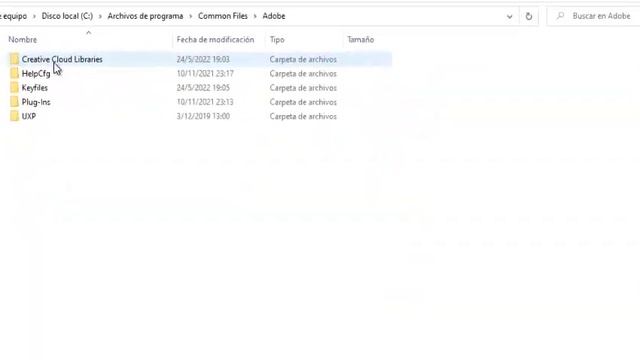Click date 10/11/2021 23:13 cell
The image size is (640, 360).
click(x=205, y=102)
